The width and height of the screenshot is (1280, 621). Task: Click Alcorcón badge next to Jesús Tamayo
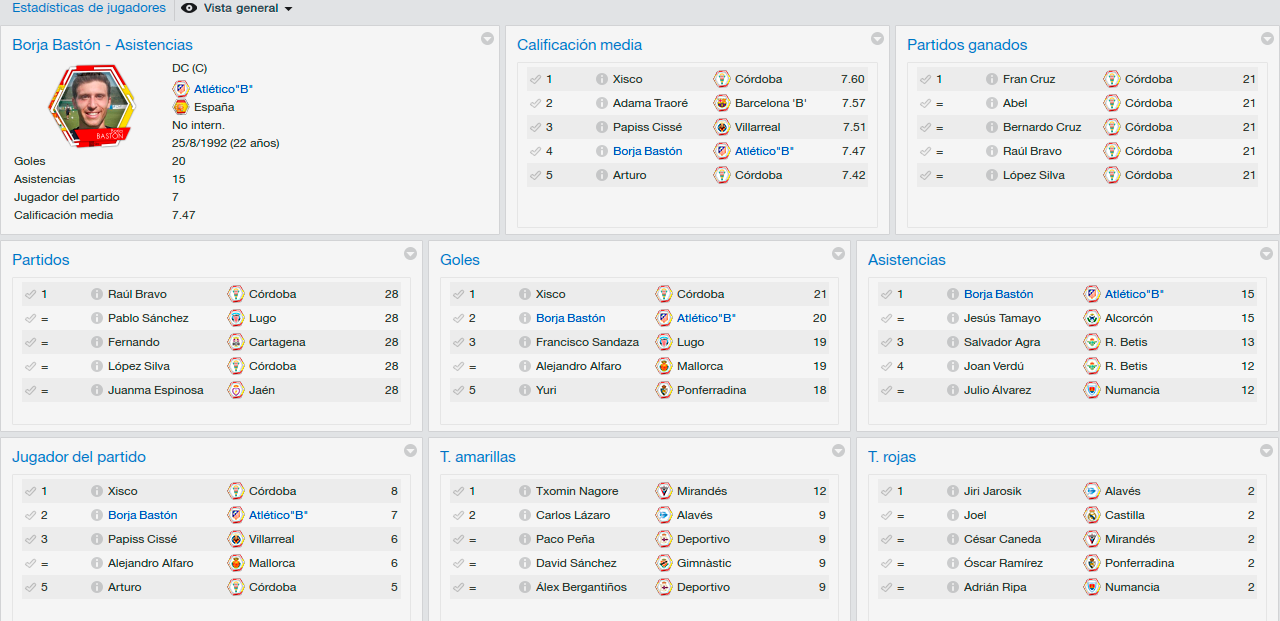click(x=1091, y=318)
